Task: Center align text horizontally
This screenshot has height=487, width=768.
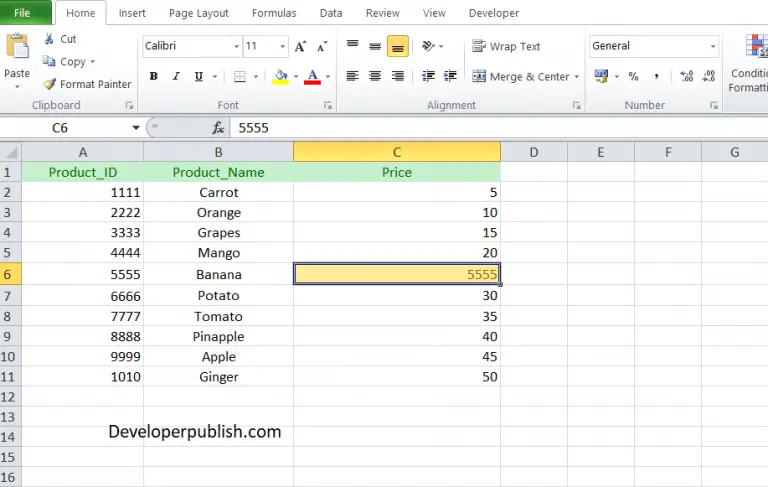Action: [x=375, y=77]
